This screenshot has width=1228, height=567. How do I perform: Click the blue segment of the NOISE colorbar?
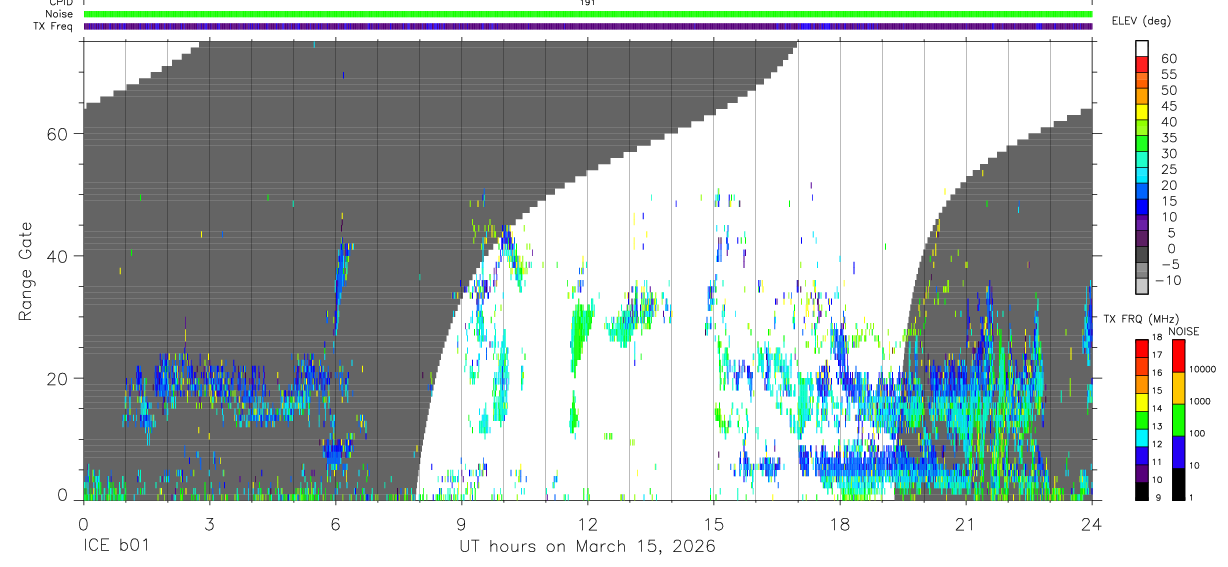coord(1179,452)
